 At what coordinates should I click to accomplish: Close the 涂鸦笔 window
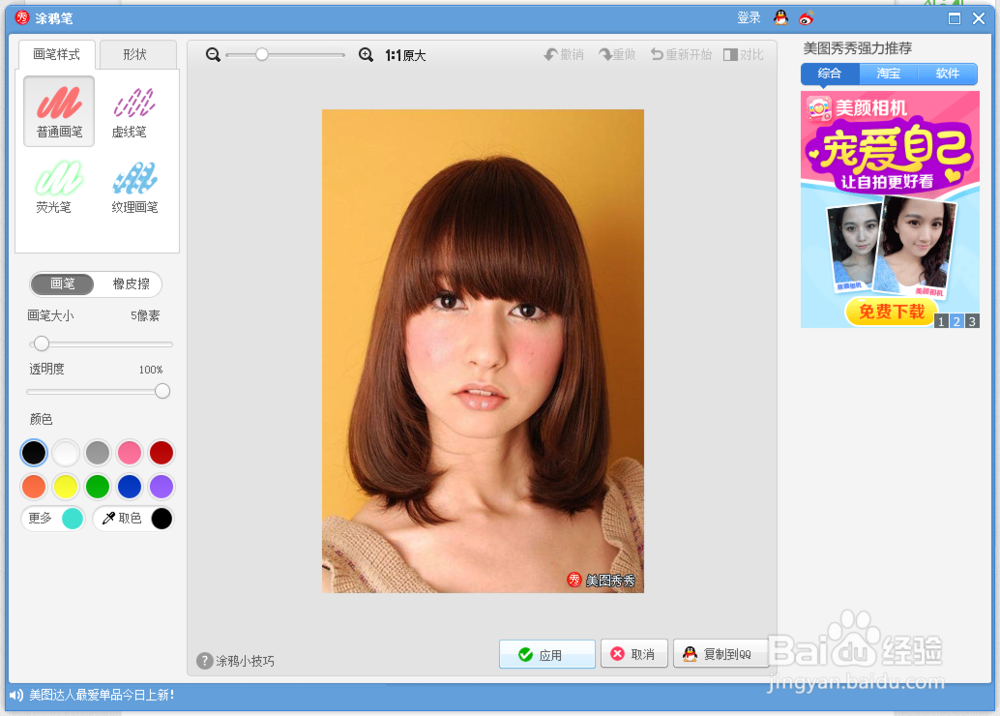979,18
